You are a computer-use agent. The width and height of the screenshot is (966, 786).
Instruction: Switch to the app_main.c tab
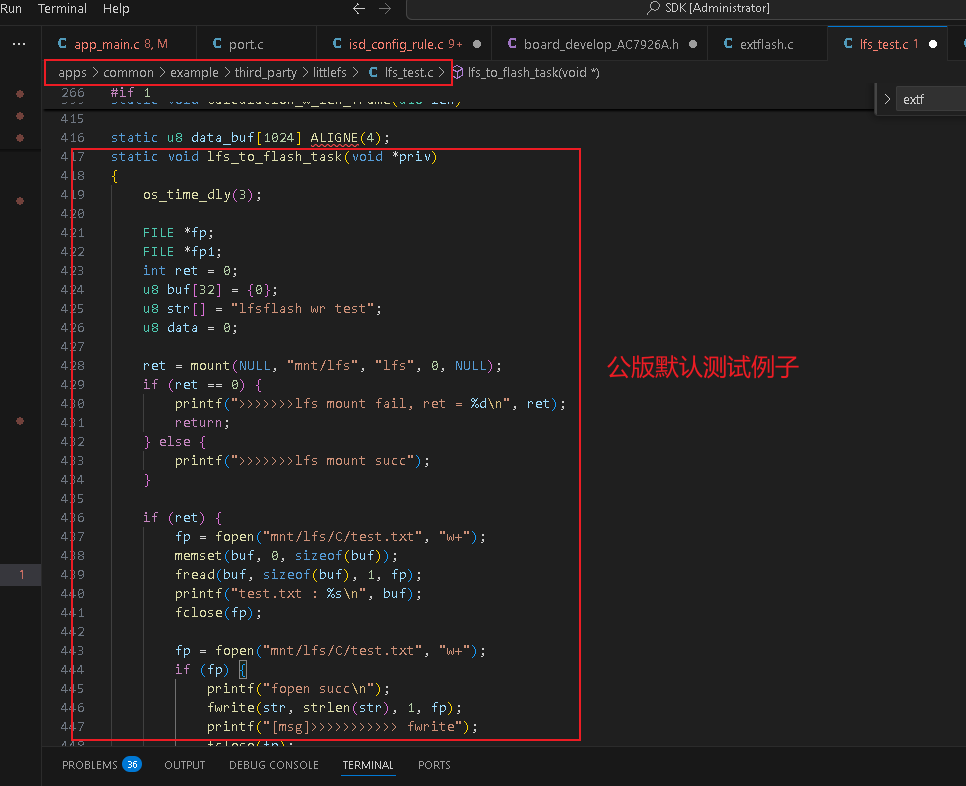[x=119, y=44]
